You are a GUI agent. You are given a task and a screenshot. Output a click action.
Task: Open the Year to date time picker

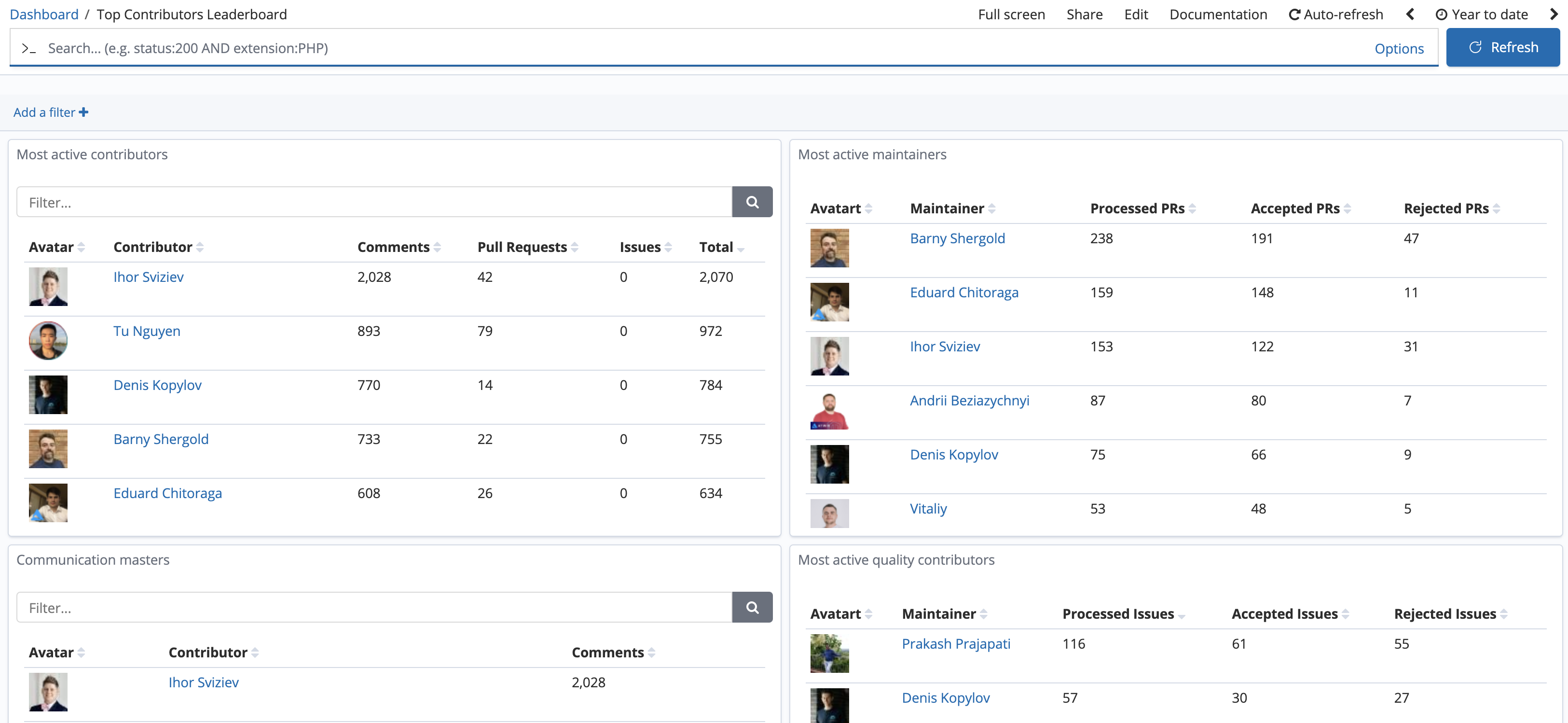click(1491, 14)
